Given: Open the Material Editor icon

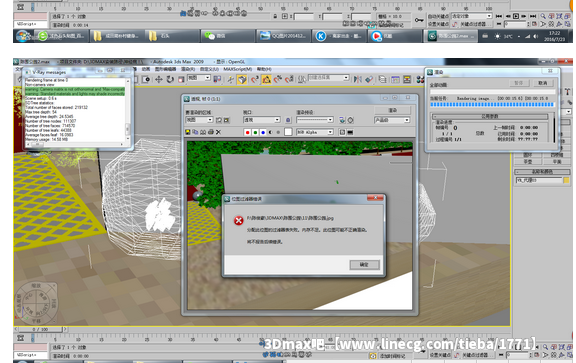Looking at the screenshot, I should 420,79.
